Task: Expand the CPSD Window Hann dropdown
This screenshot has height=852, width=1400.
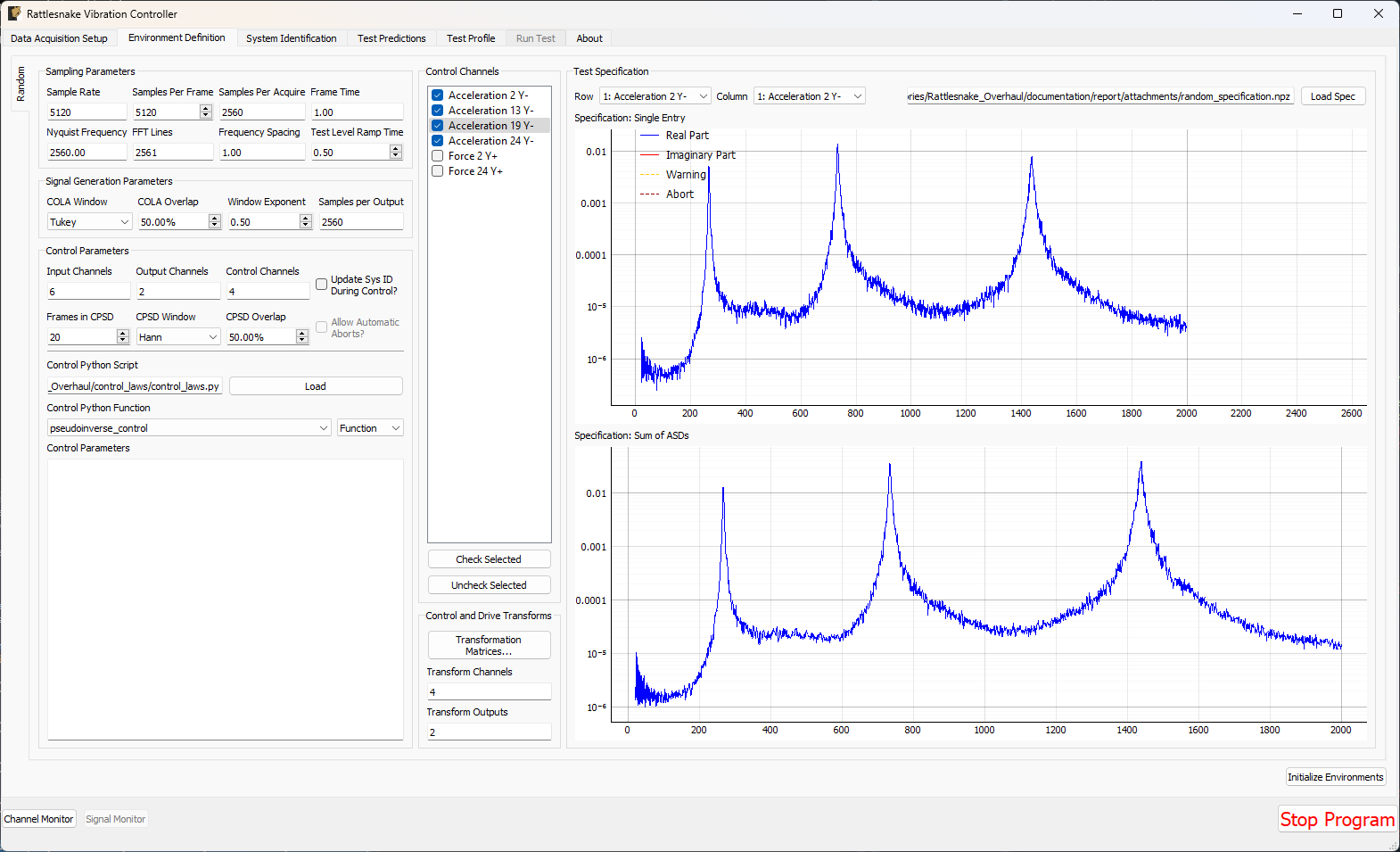Action: tap(178, 337)
